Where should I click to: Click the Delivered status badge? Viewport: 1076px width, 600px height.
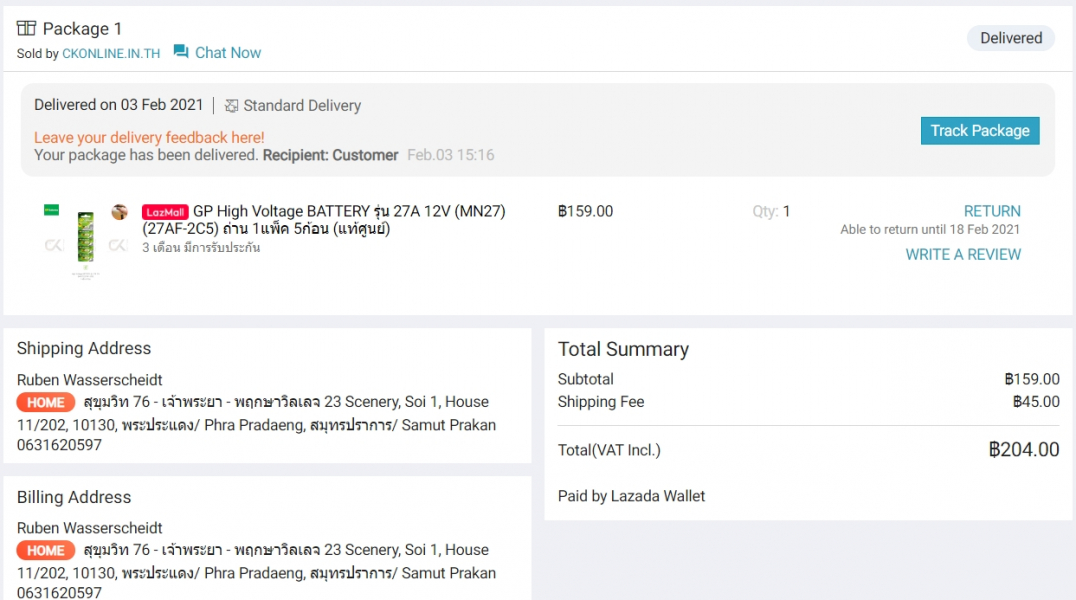pyautogui.click(x=1011, y=38)
